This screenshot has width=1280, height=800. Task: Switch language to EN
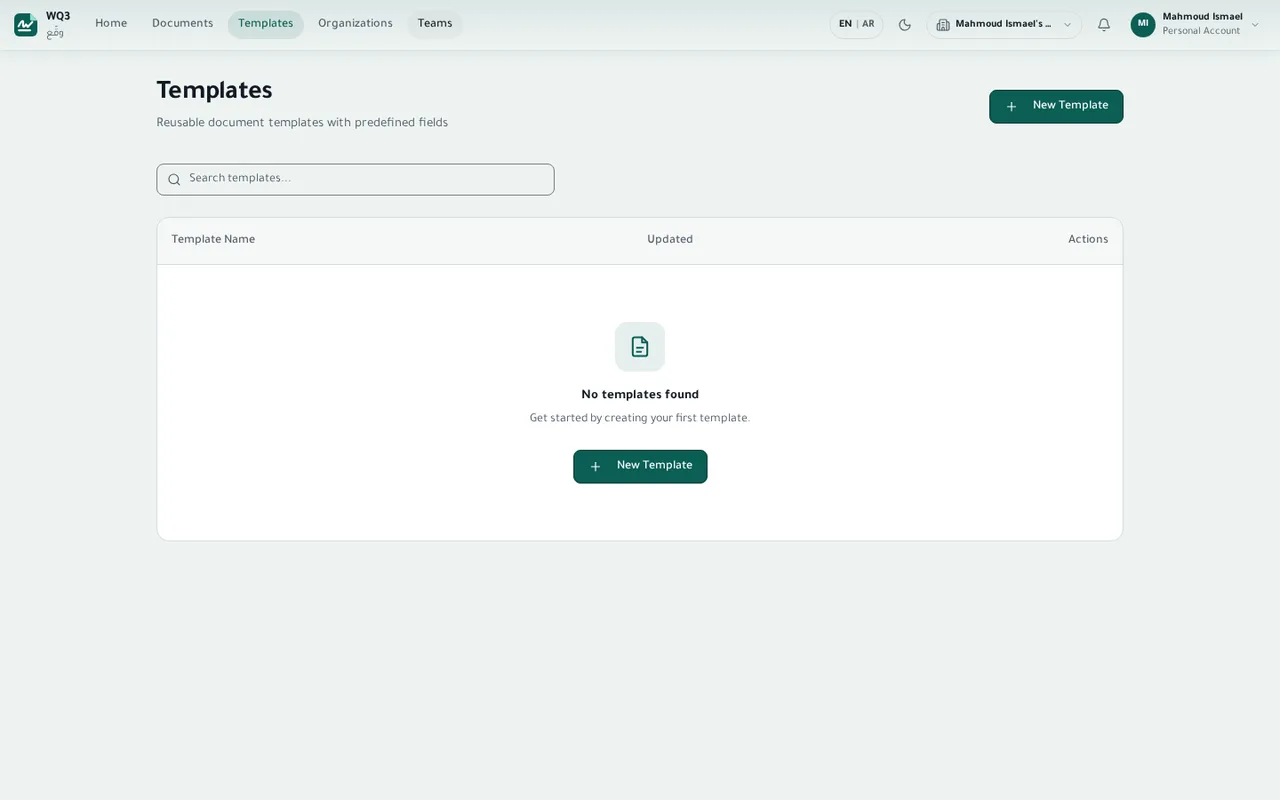(x=846, y=24)
